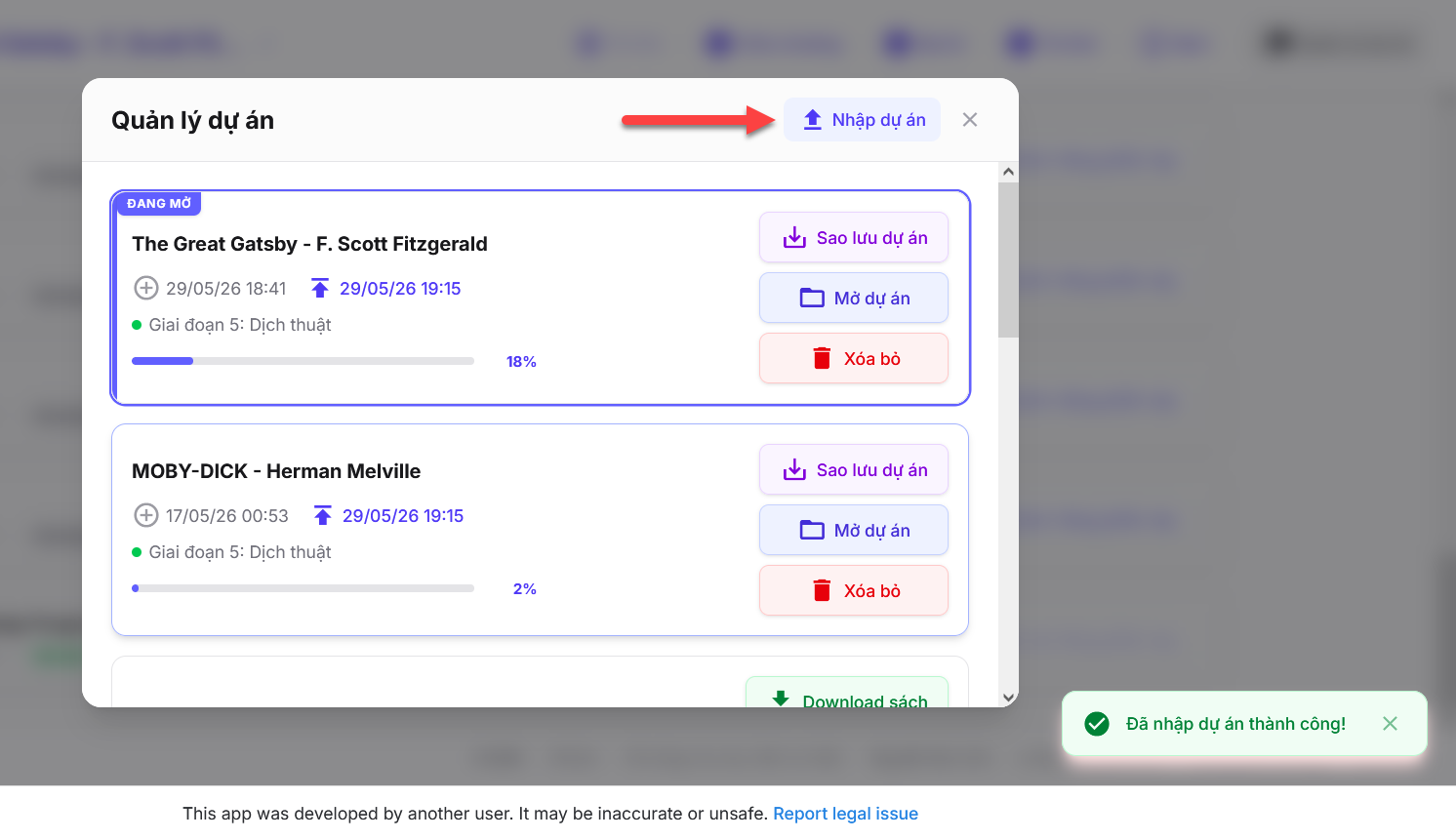
Task: Click the Great Gatsby 18% progress bar
Action: tap(303, 361)
